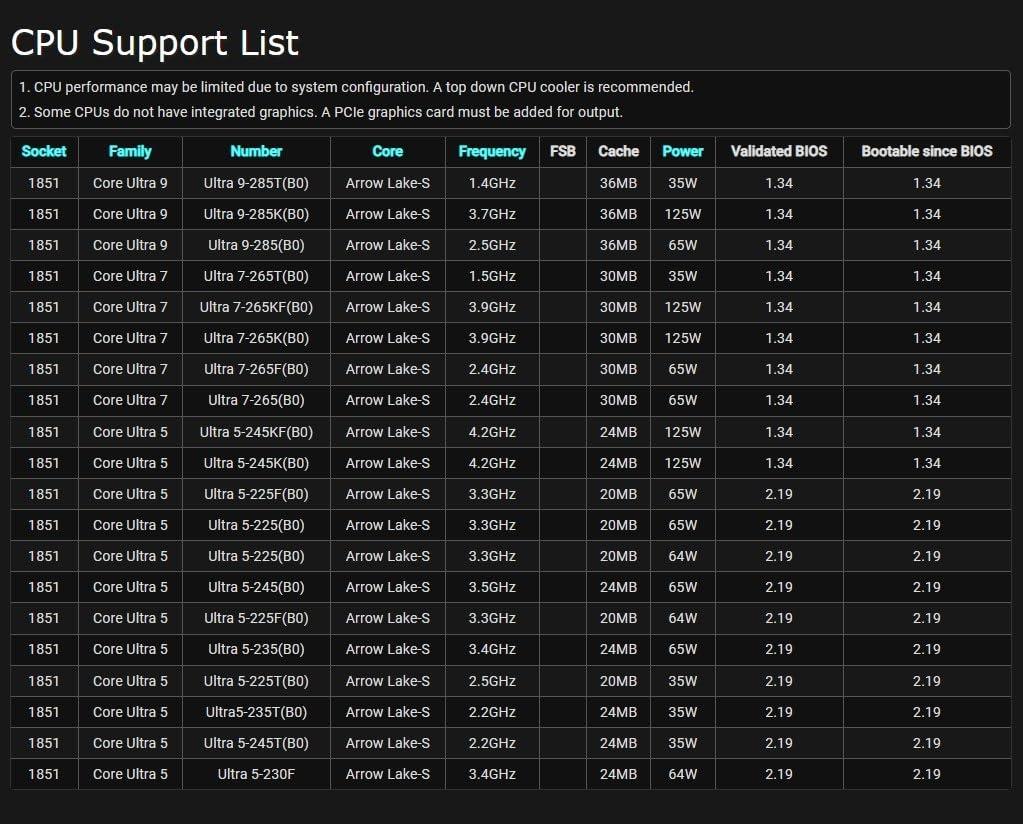Click the Family column header
Screen dimensions: 1023x824
[x=130, y=151]
